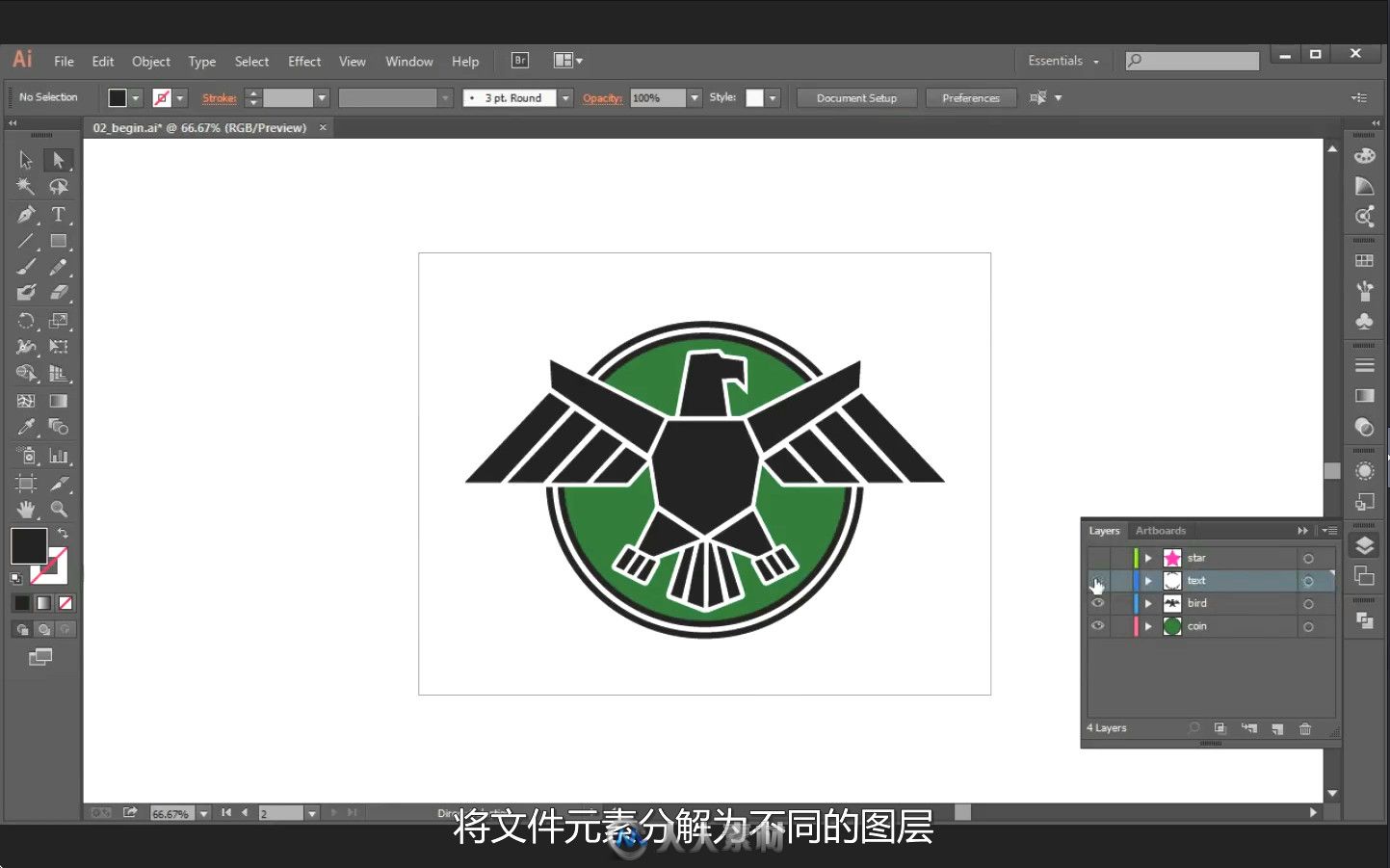The width and height of the screenshot is (1390, 868).
Task: Select the Lasso tool
Action: click(x=59, y=187)
